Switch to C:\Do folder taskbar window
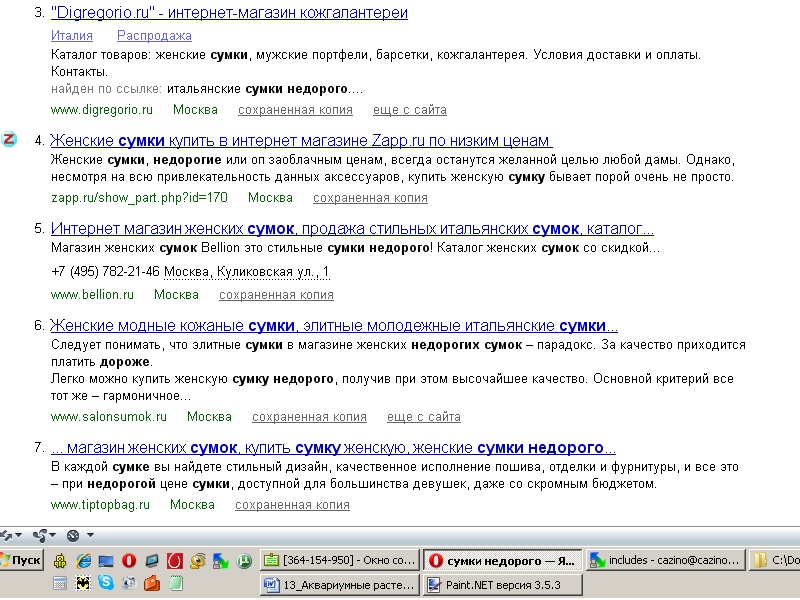The width and height of the screenshot is (800, 600). coord(774,560)
